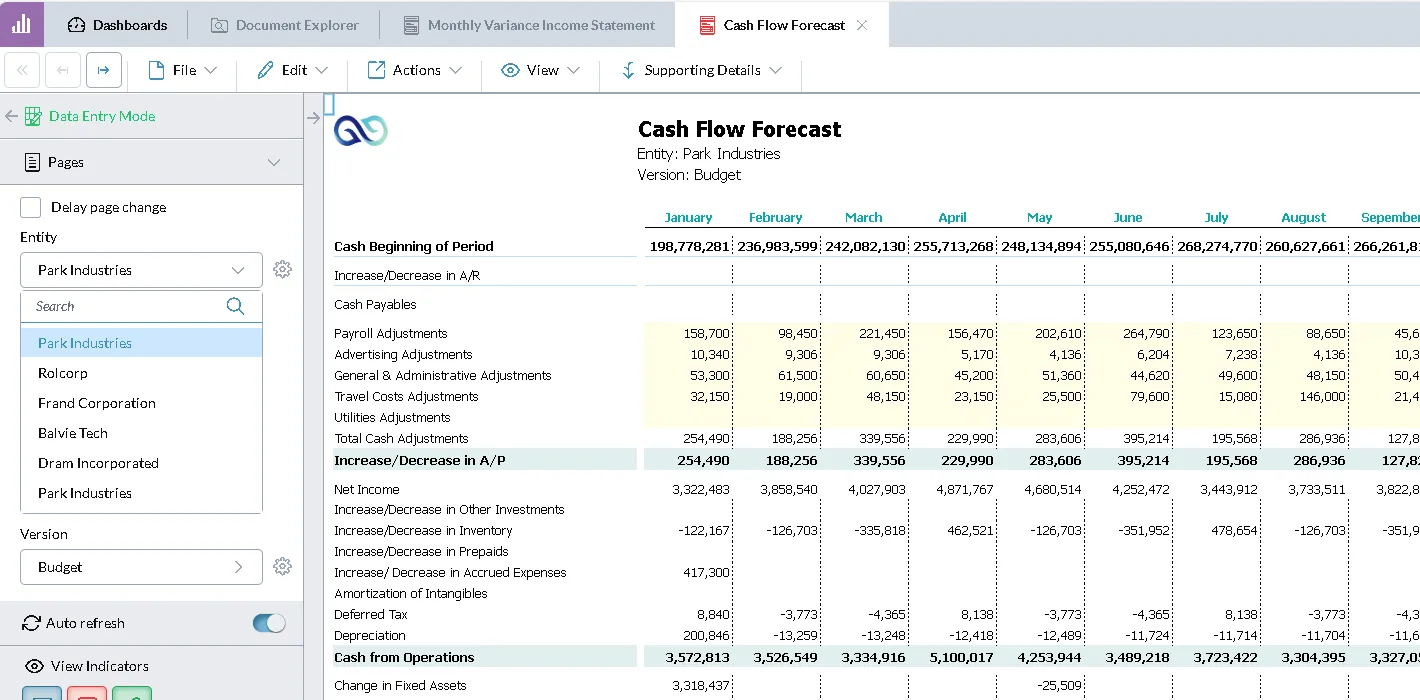Image resolution: width=1420 pixels, height=700 pixels.
Task: Close the Cash Flow Forecast tab
Action: [862, 25]
